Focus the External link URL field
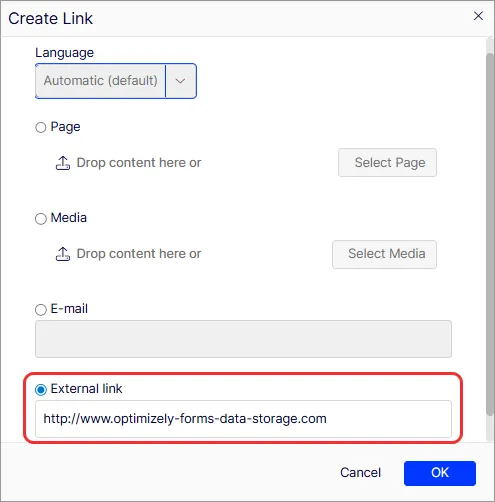This screenshot has width=495, height=502. point(243,419)
